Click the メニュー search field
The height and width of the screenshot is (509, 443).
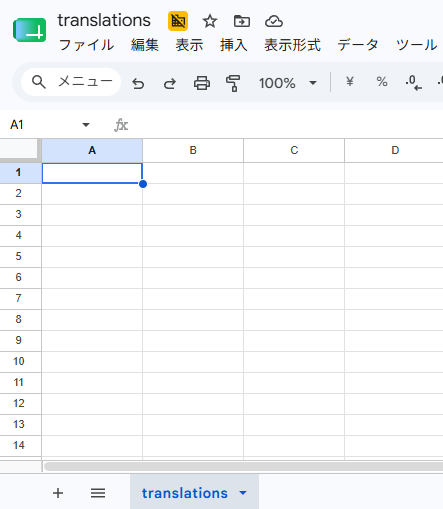click(71, 82)
